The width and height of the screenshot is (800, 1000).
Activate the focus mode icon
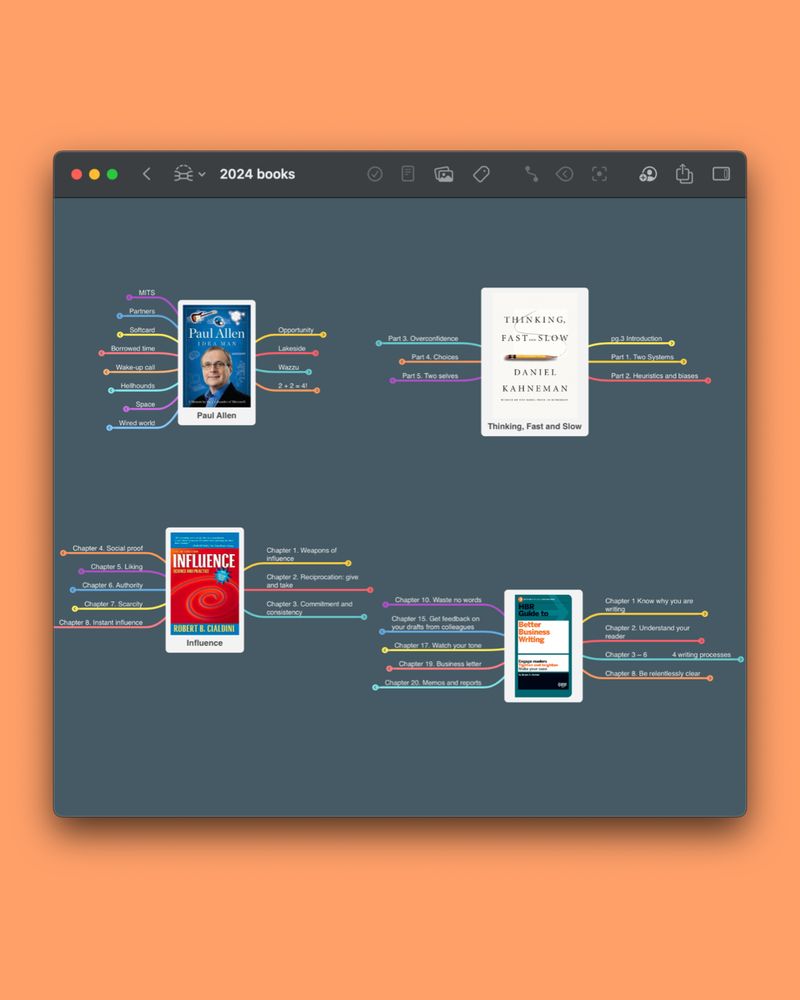[x=599, y=174]
